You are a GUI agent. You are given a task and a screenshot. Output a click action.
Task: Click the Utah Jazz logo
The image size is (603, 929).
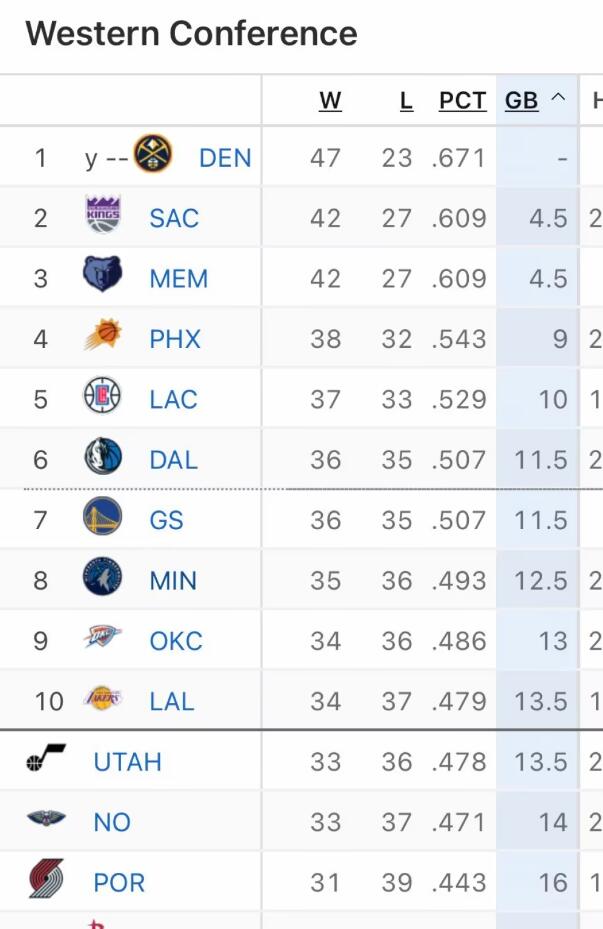coord(46,760)
